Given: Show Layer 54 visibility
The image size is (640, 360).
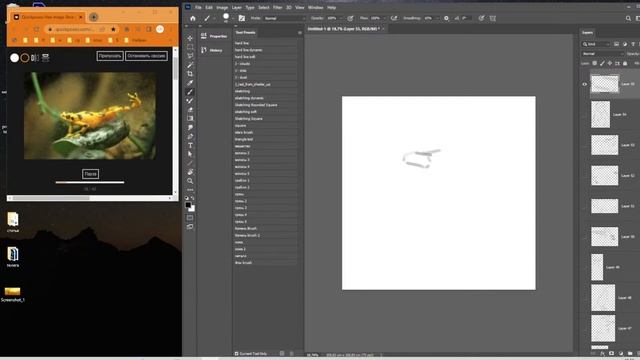Looking at the screenshot, I should coord(584,115).
